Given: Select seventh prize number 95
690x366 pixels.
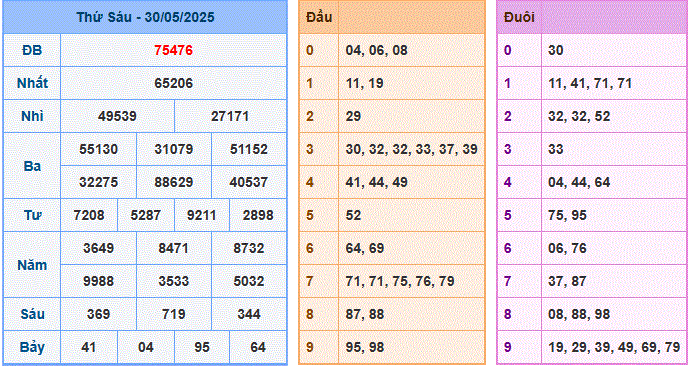Looking at the screenshot, I should click(202, 347).
